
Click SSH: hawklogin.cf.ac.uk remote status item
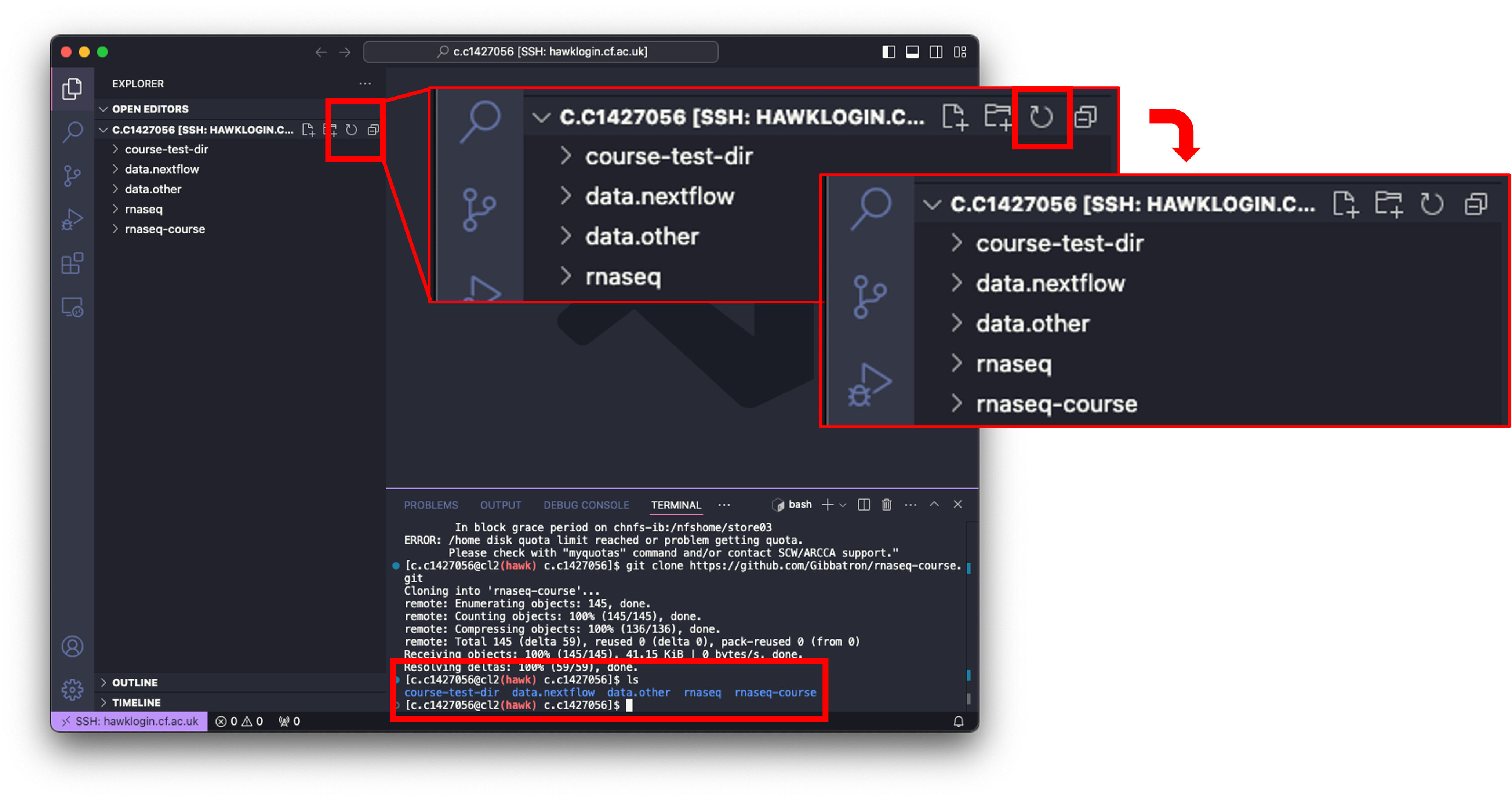(x=129, y=721)
